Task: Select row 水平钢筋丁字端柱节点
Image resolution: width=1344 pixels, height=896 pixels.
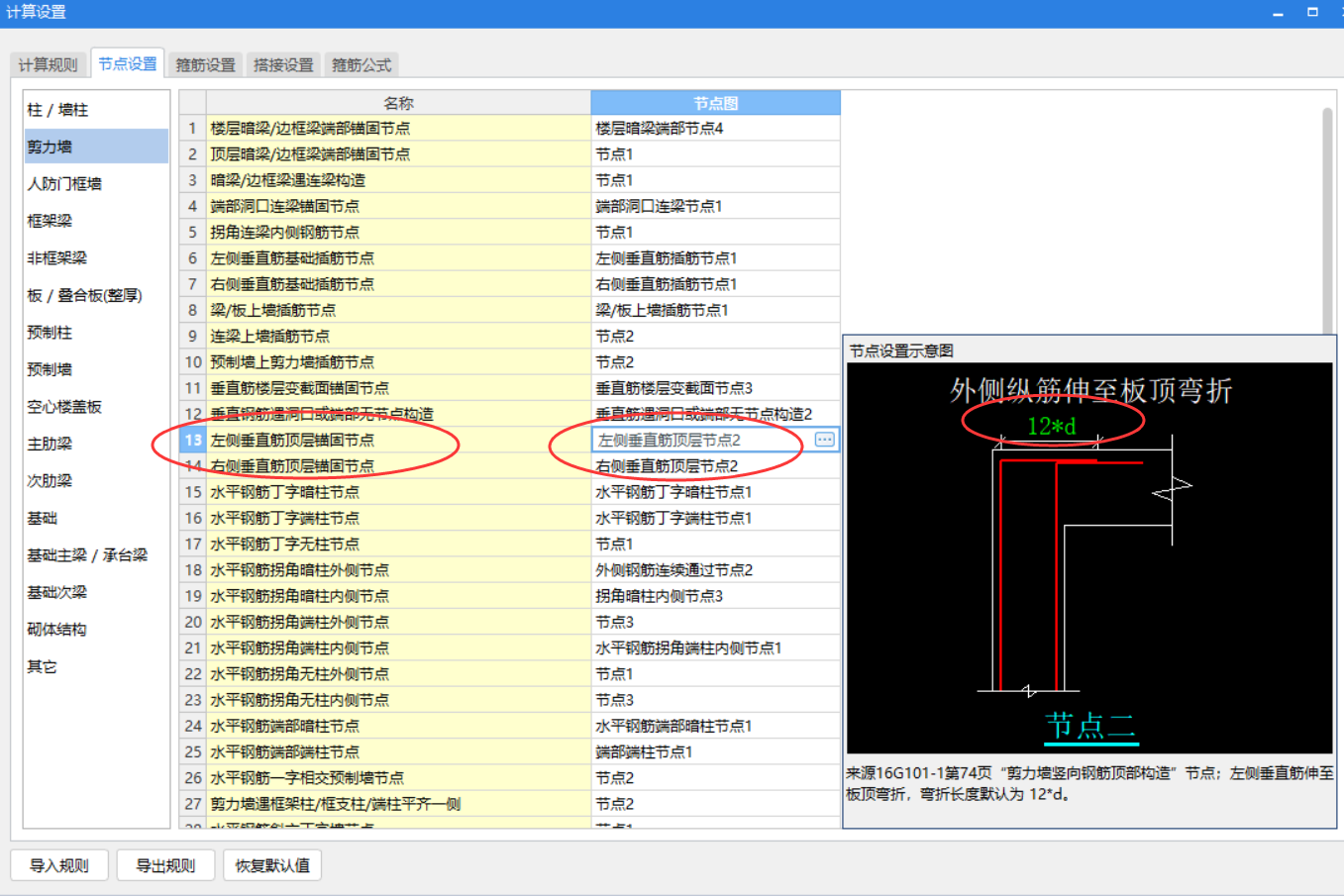Action: point(398,518)
